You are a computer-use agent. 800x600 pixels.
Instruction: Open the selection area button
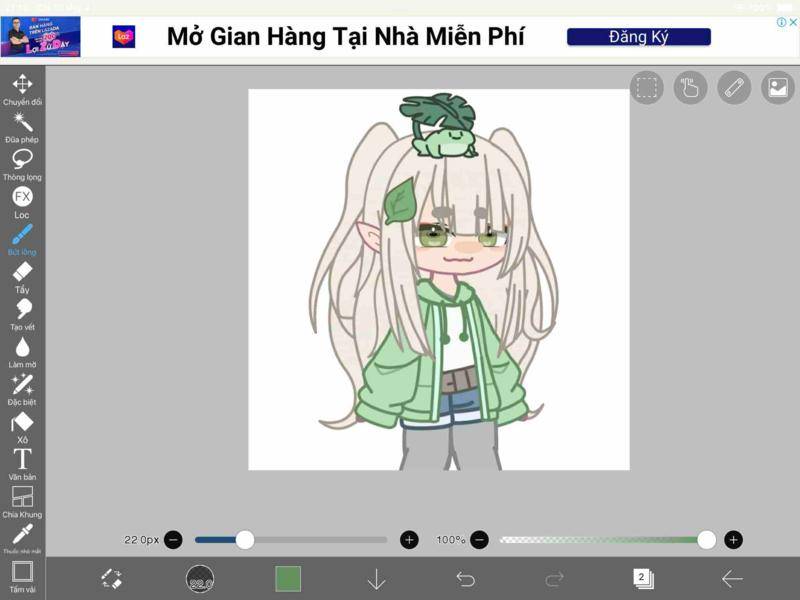[x=646, y=87]
